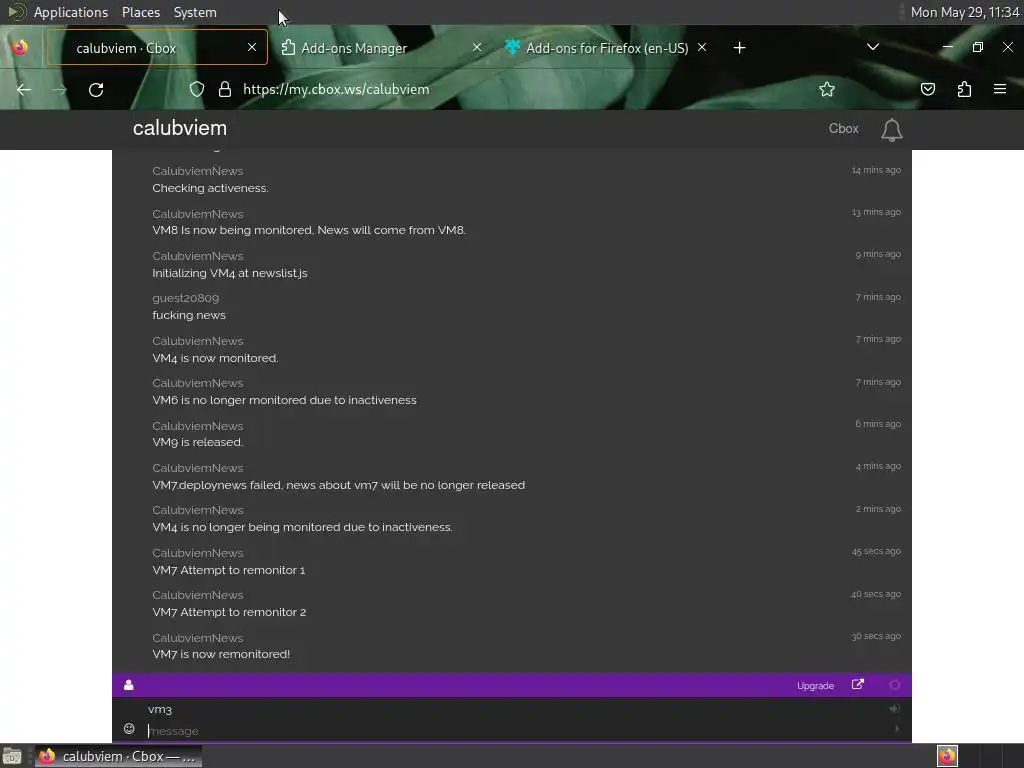Open the Pocket save icon
Image resolution: width=1024 pixels, height=768 pixels.
[x=927, y=89]
